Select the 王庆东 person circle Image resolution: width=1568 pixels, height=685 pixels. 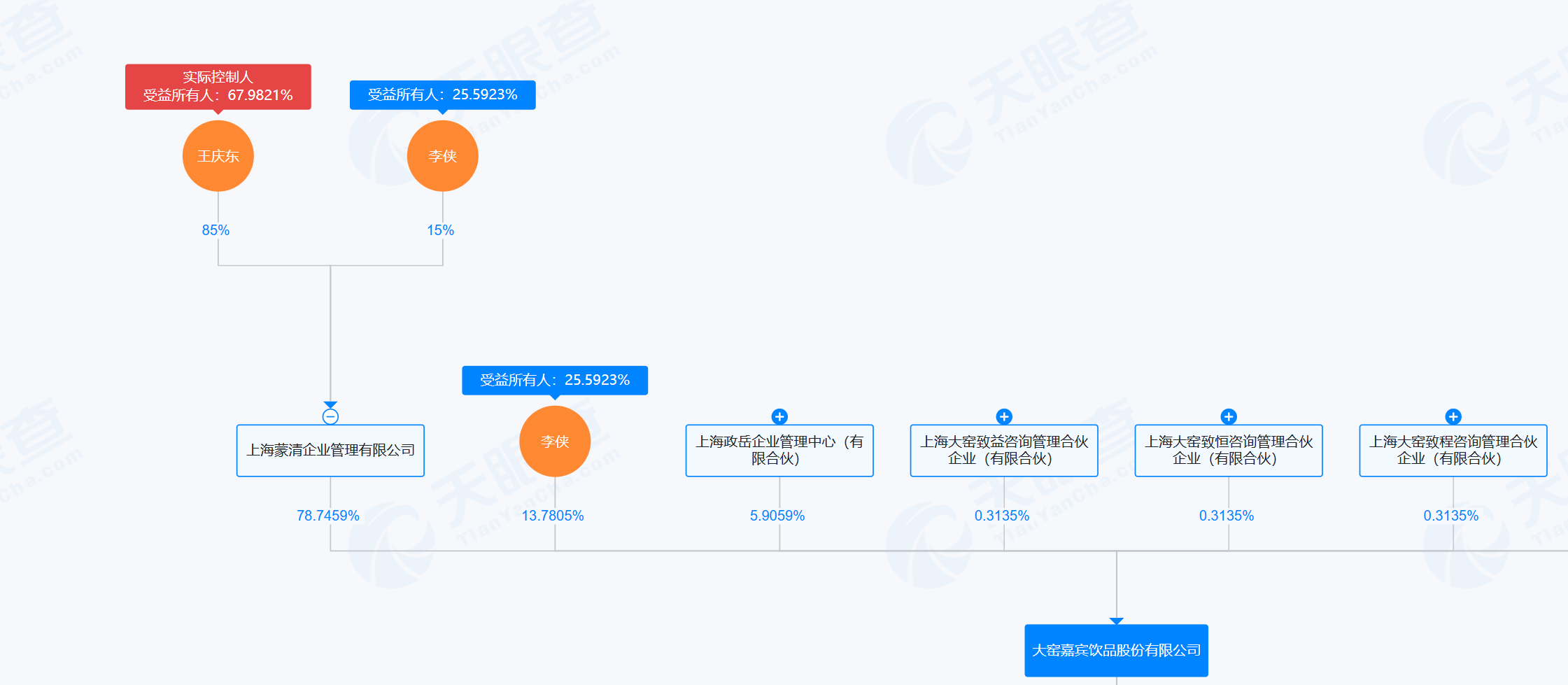click(218, 156)
